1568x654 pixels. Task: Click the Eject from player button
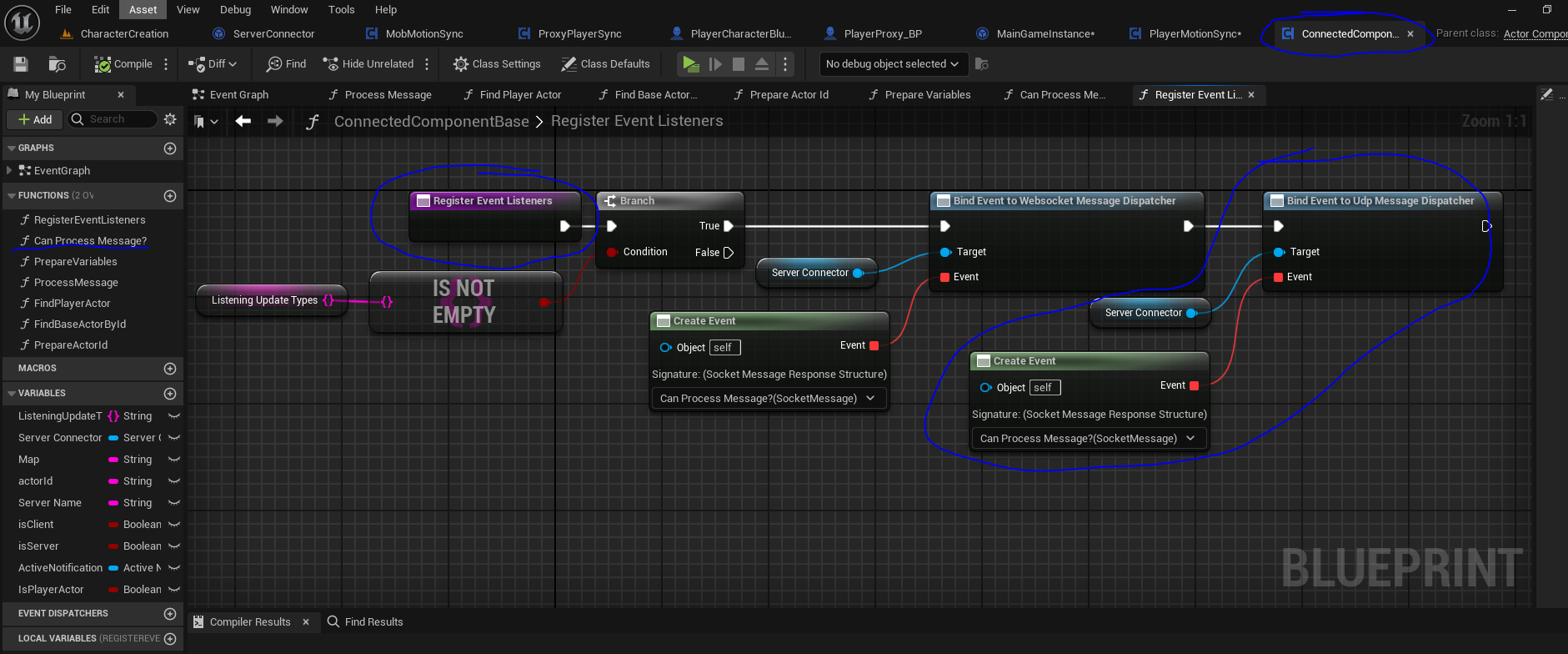(762, 64)
